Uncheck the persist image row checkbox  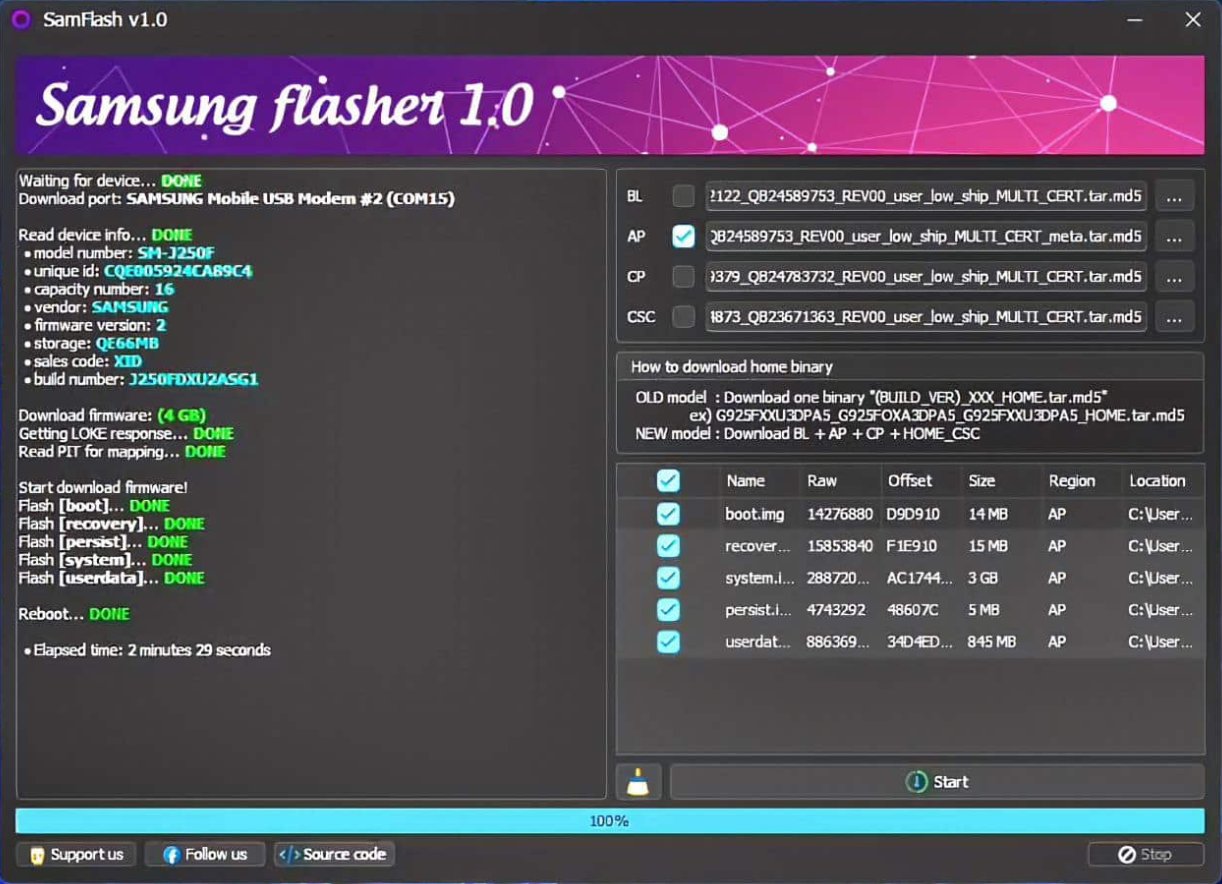click(x=668, y=610)
